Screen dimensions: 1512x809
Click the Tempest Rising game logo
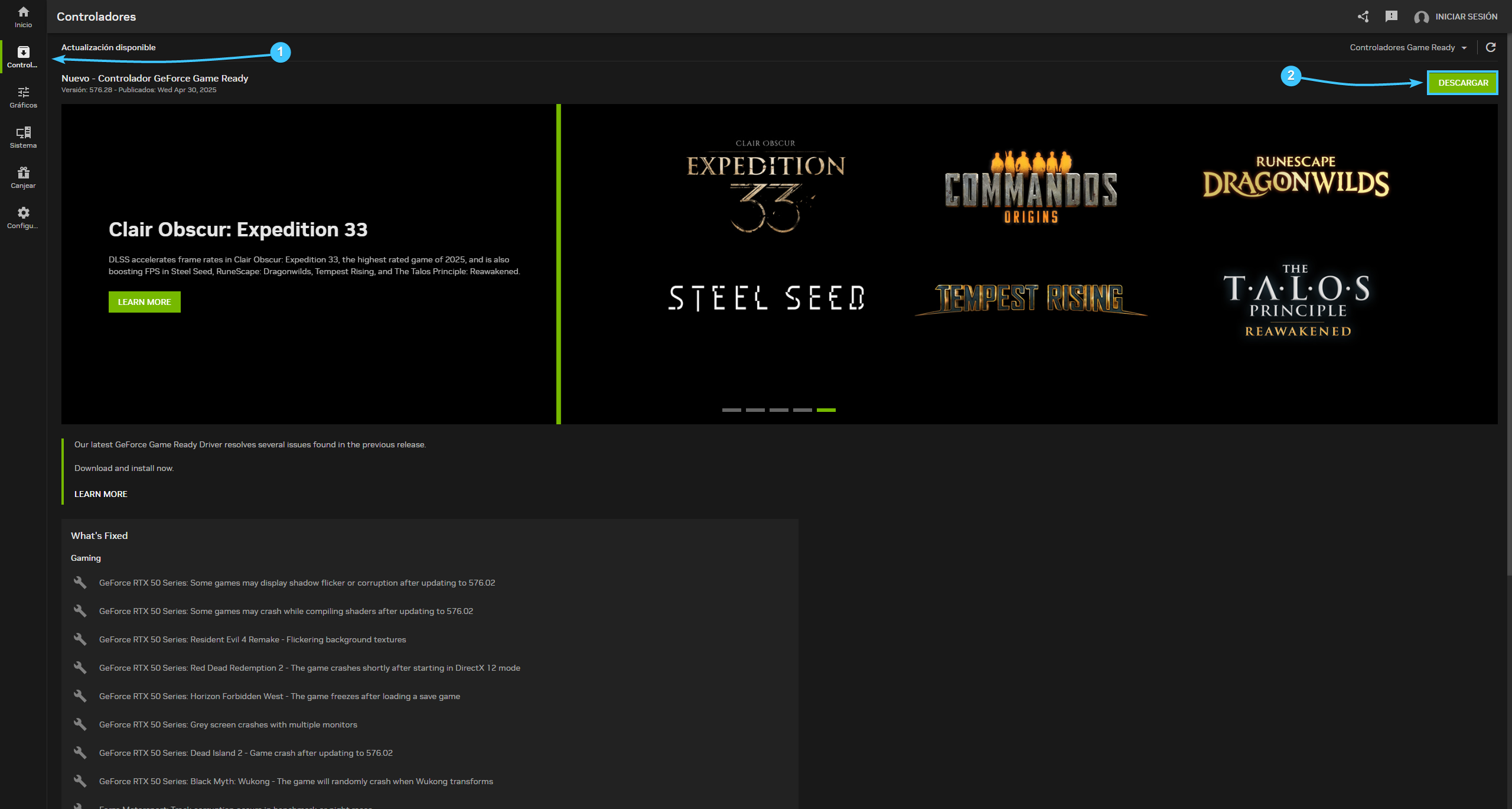1031,299
